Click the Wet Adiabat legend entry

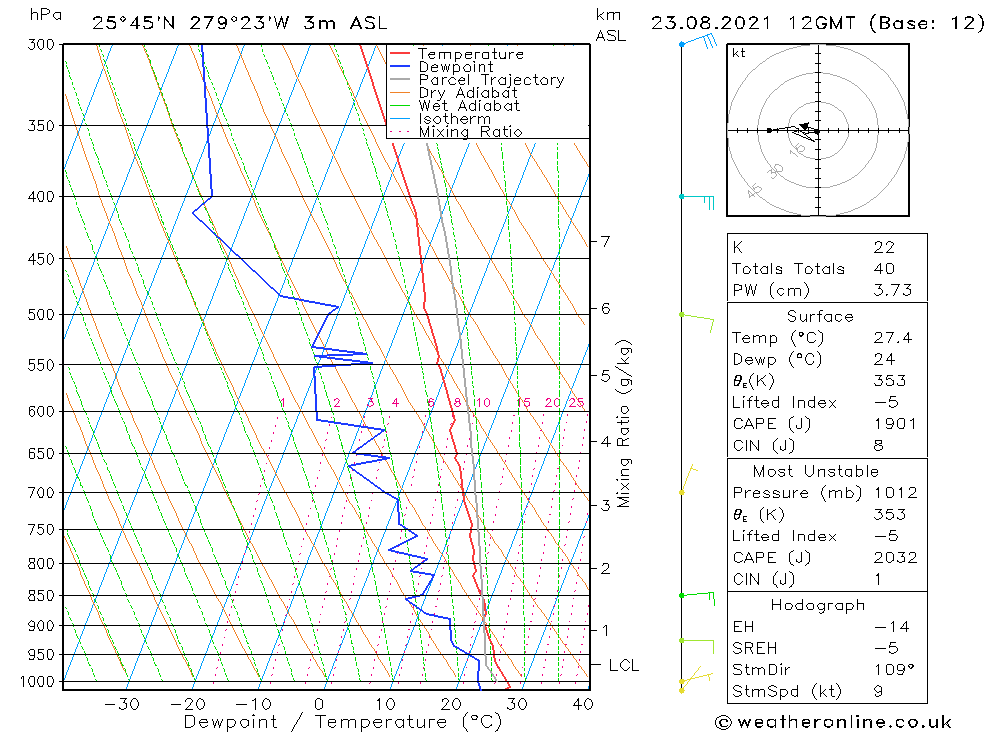pyautogui.click(x=469, y=106)
